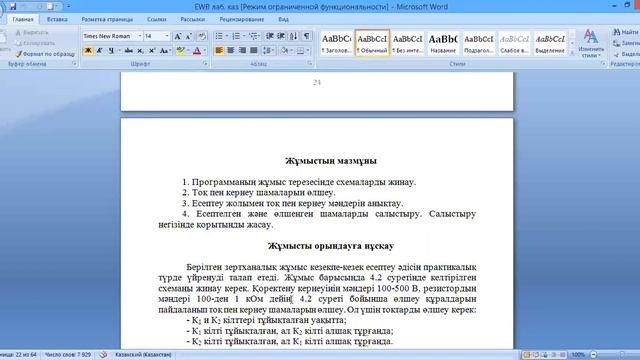Justify text alignment

point(253,51)
